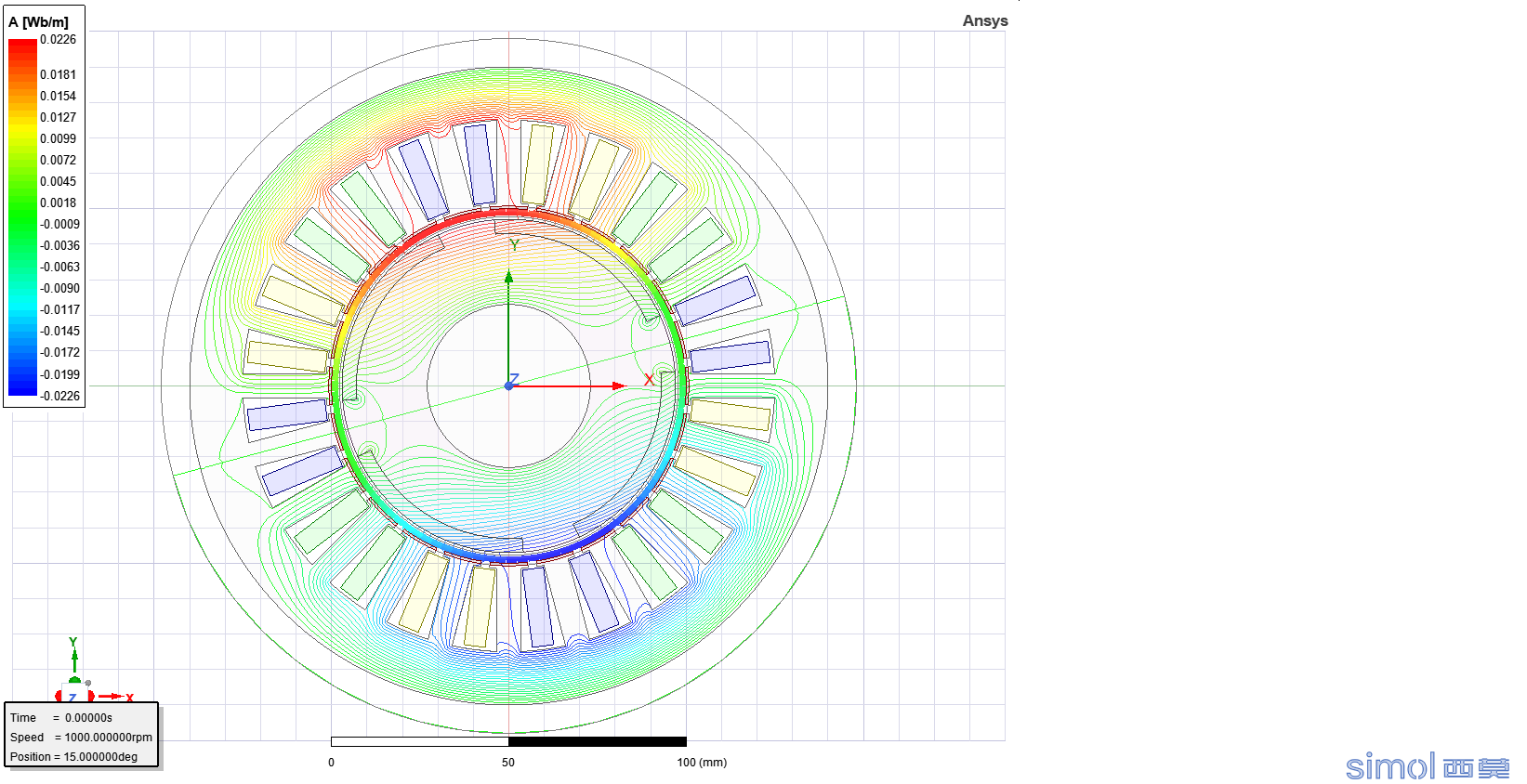Click the legend value -0.0036

(59, 245)
